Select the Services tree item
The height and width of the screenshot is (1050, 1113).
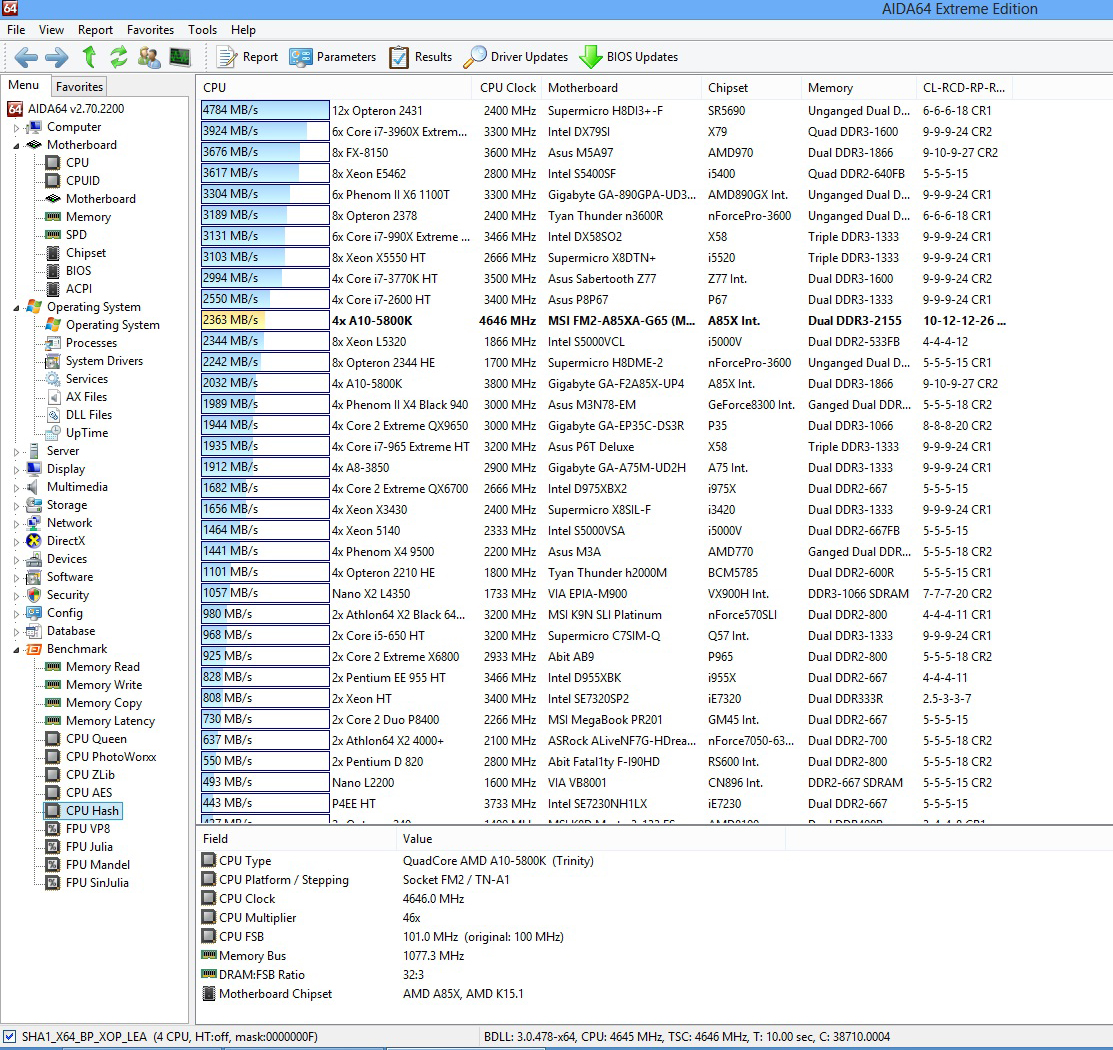[x=87, y=378]
